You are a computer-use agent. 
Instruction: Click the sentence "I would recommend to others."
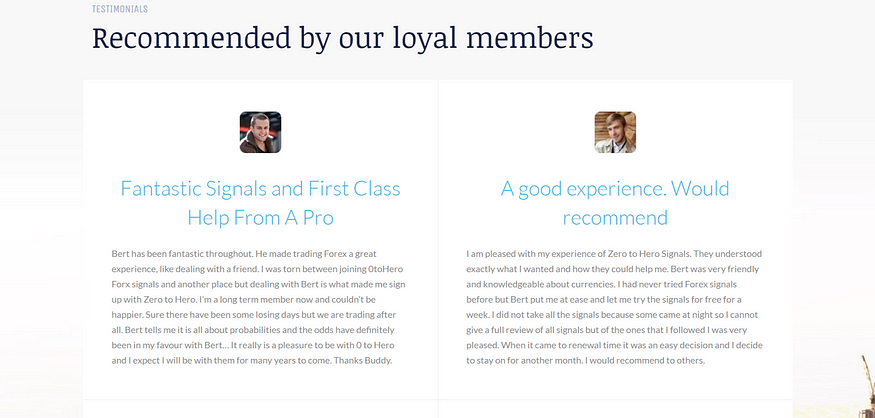[x=645, y=361]
